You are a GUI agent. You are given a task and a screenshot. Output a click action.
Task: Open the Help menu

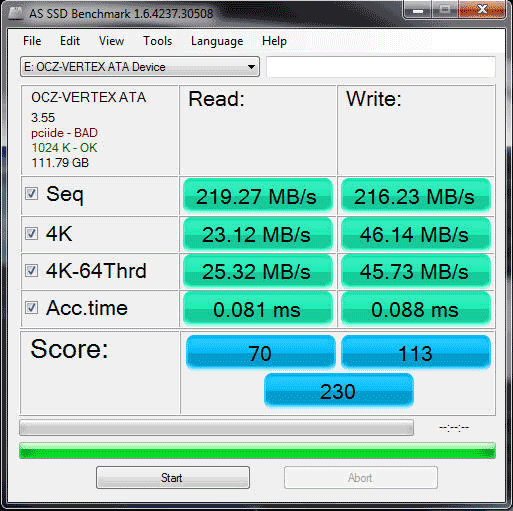[x=274, y=41]
